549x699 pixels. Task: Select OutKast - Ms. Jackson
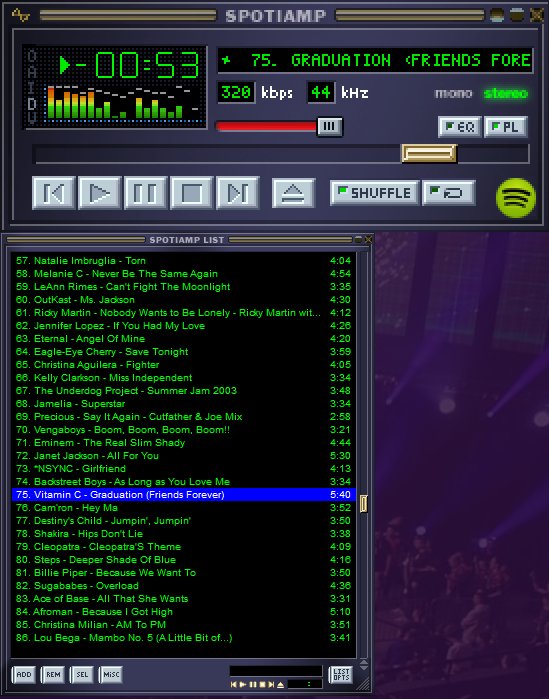point(184,300)
